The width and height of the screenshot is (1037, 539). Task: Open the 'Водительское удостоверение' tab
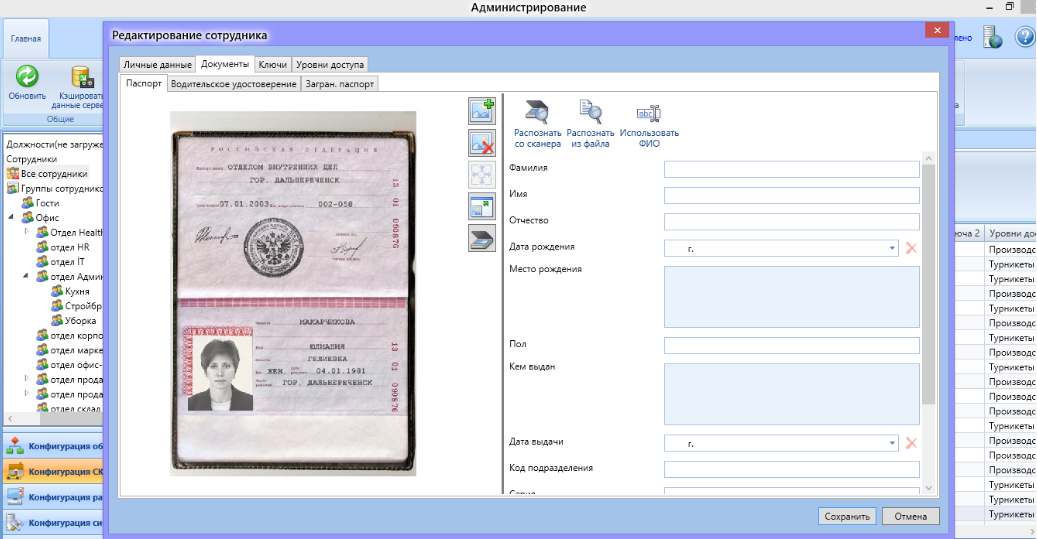pos(233,84)
